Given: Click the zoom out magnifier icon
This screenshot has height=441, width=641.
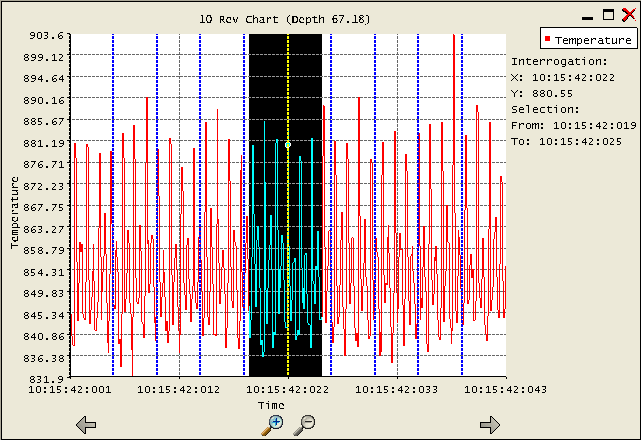Looking at the screenshot, I should [x=305, y=424].
